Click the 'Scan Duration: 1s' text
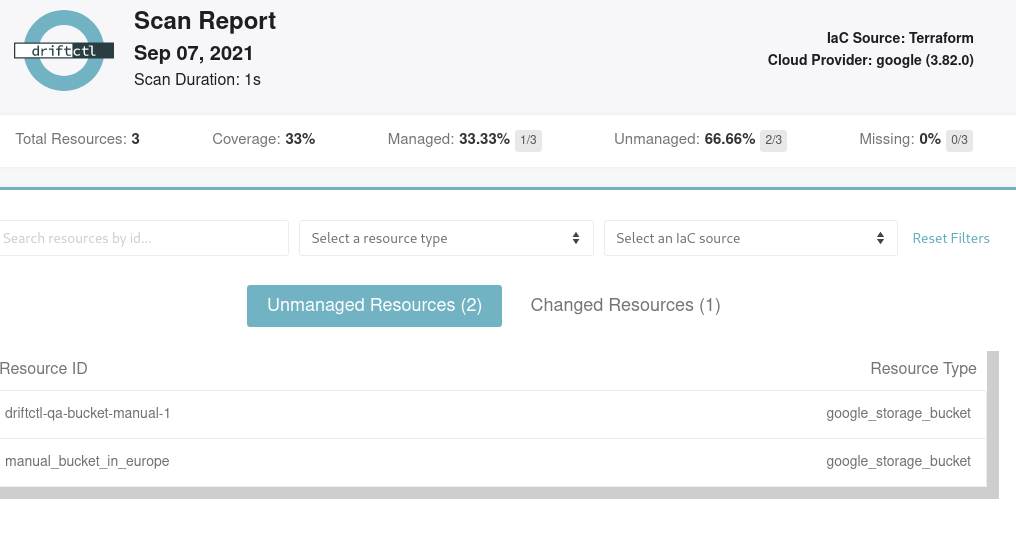Image resolution: width=1016 pixels, height=537 pixels. tap(197, 80)
